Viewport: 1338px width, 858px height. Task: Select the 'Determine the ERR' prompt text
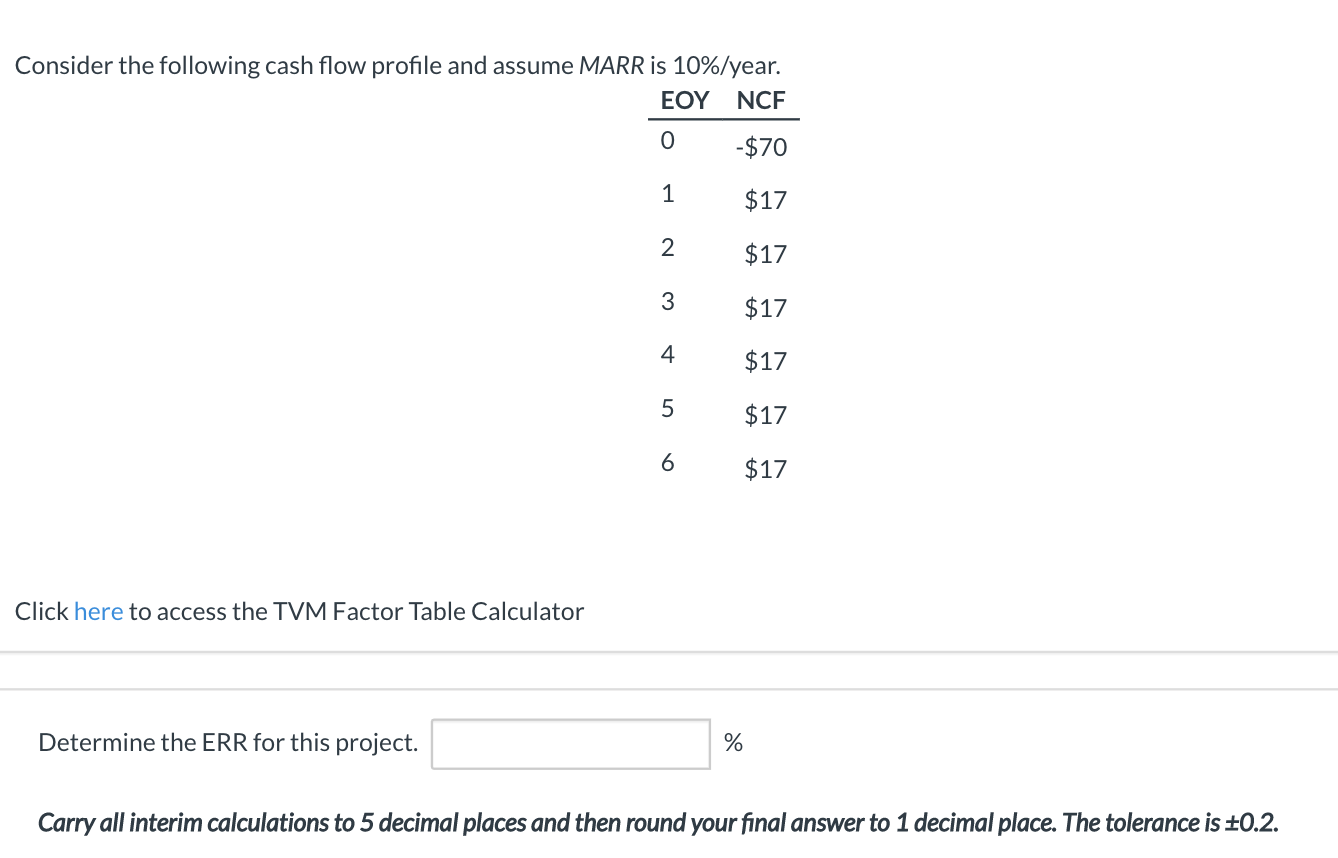(x=227, y=742)
